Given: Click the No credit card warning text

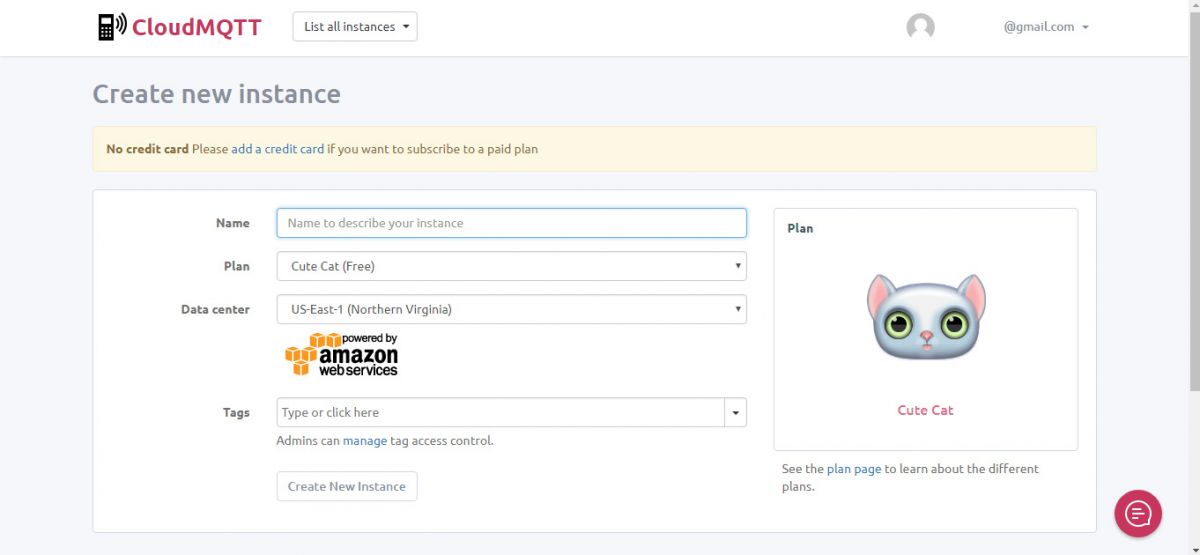Looking at the screenshot, I should (147, 149).
